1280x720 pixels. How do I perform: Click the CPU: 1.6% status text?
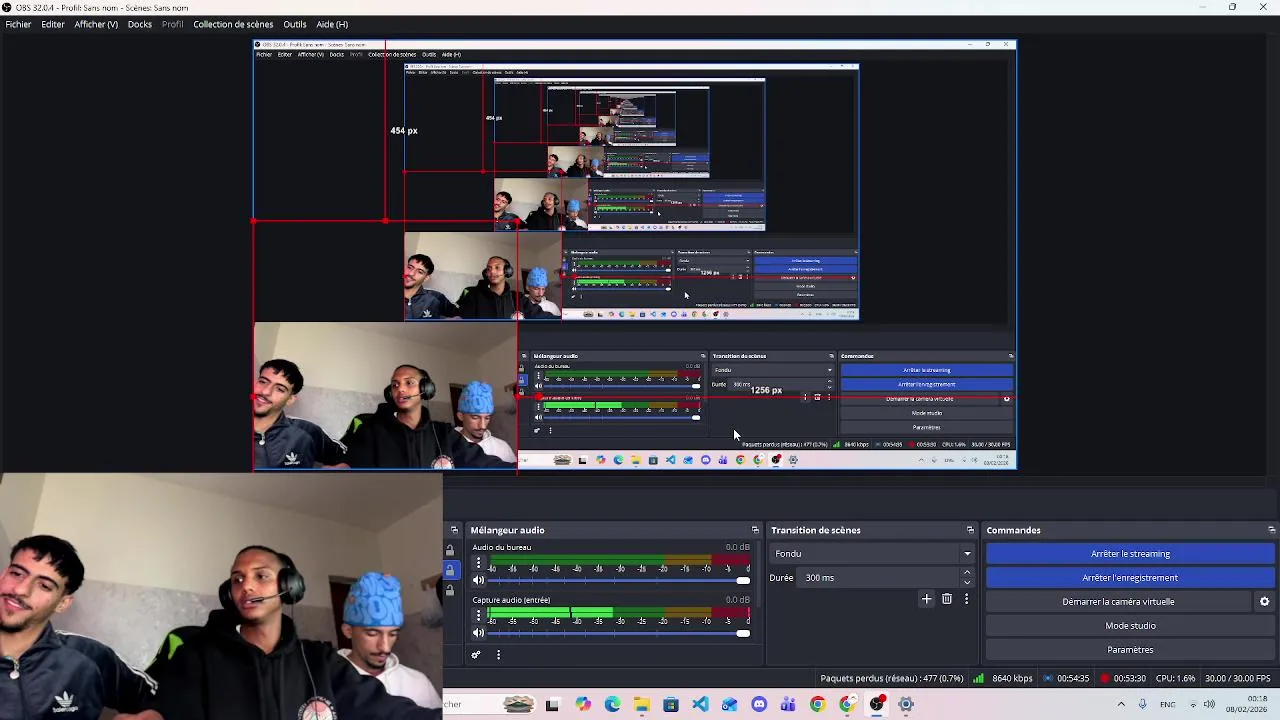tap(1175, 678)
